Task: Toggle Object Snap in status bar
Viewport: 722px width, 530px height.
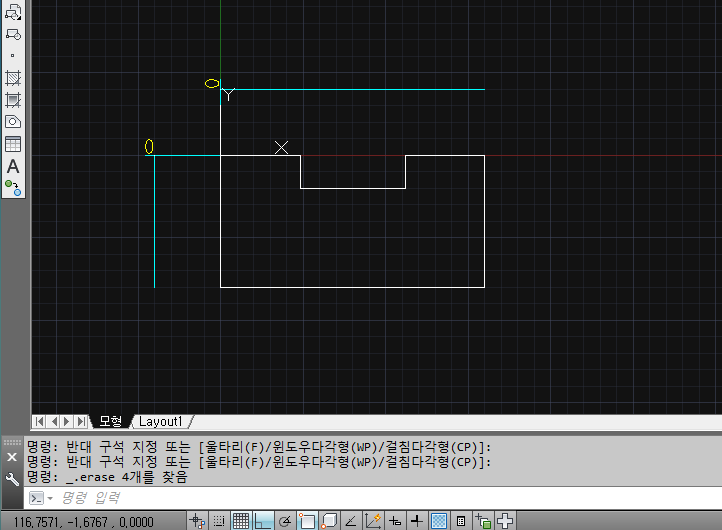Action: [x=307, y=521]
